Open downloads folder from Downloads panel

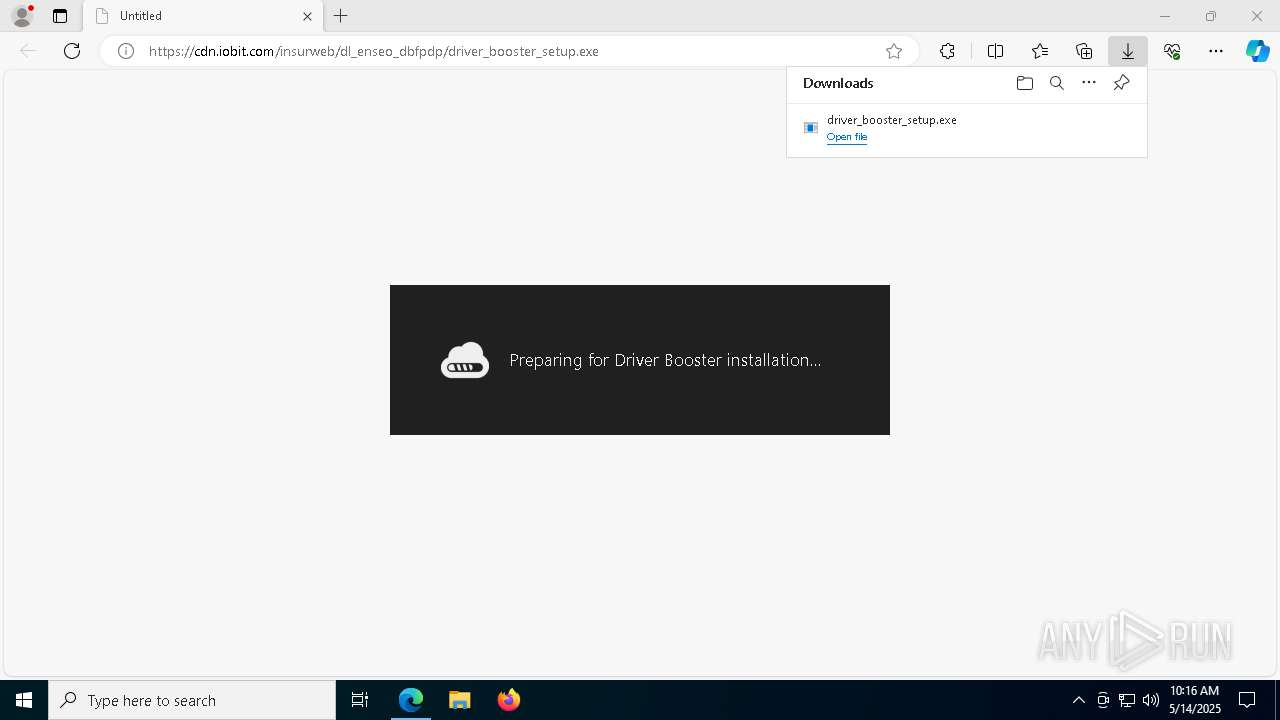point(1025,83)
